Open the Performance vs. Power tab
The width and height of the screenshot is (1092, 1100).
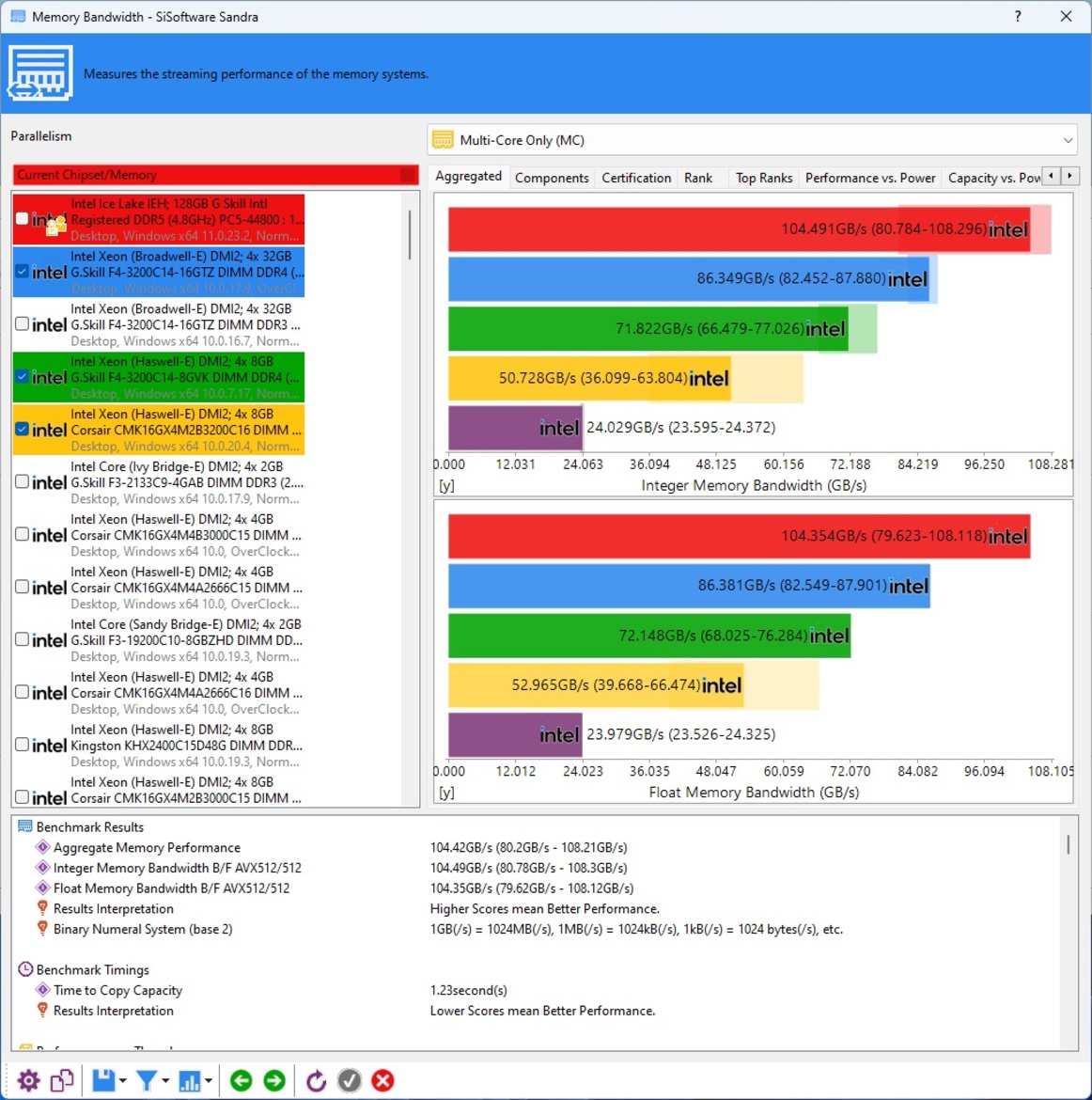[870, 178]
